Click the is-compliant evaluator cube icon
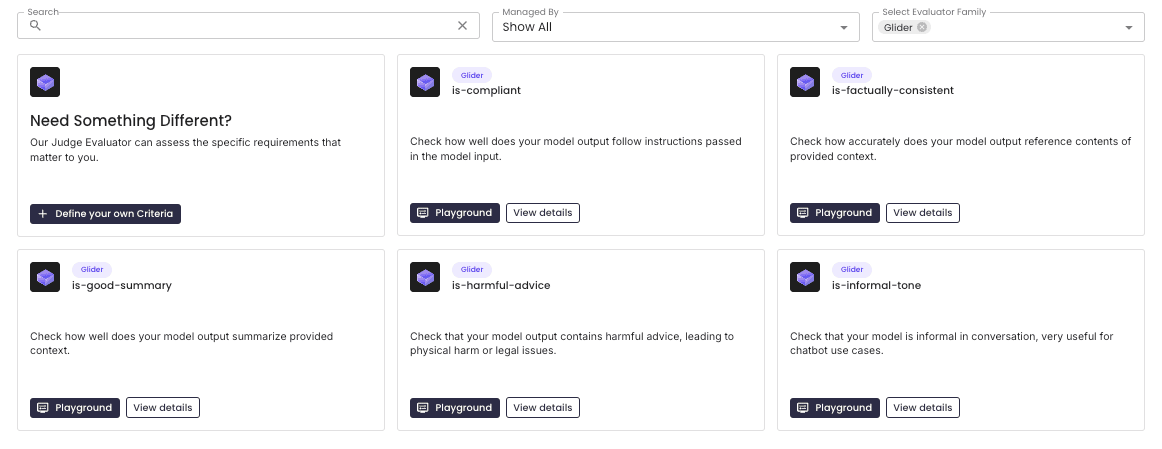 click(x=425, y=82)
